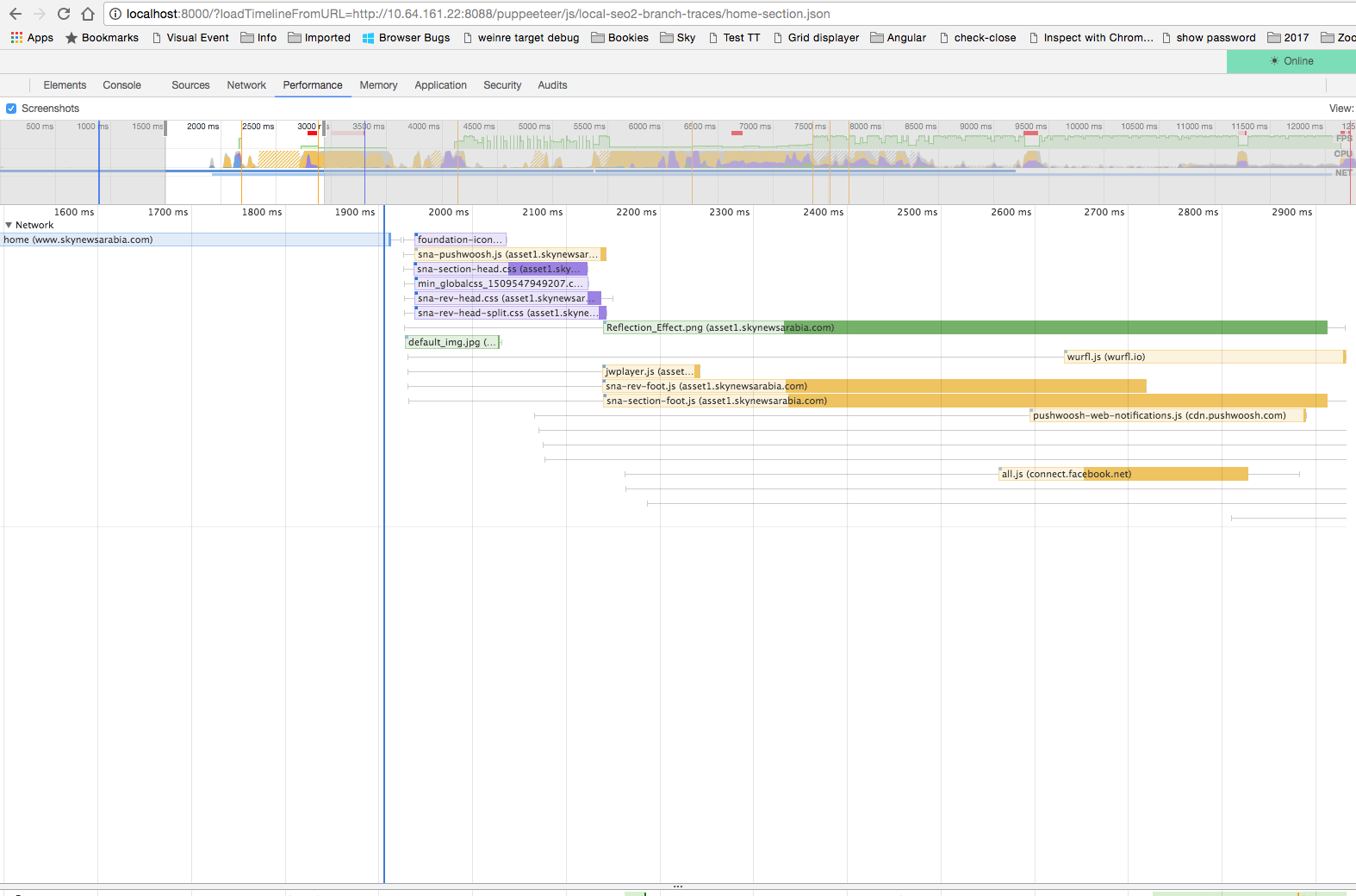Select the sna-rev-head.css request bar

507,298
